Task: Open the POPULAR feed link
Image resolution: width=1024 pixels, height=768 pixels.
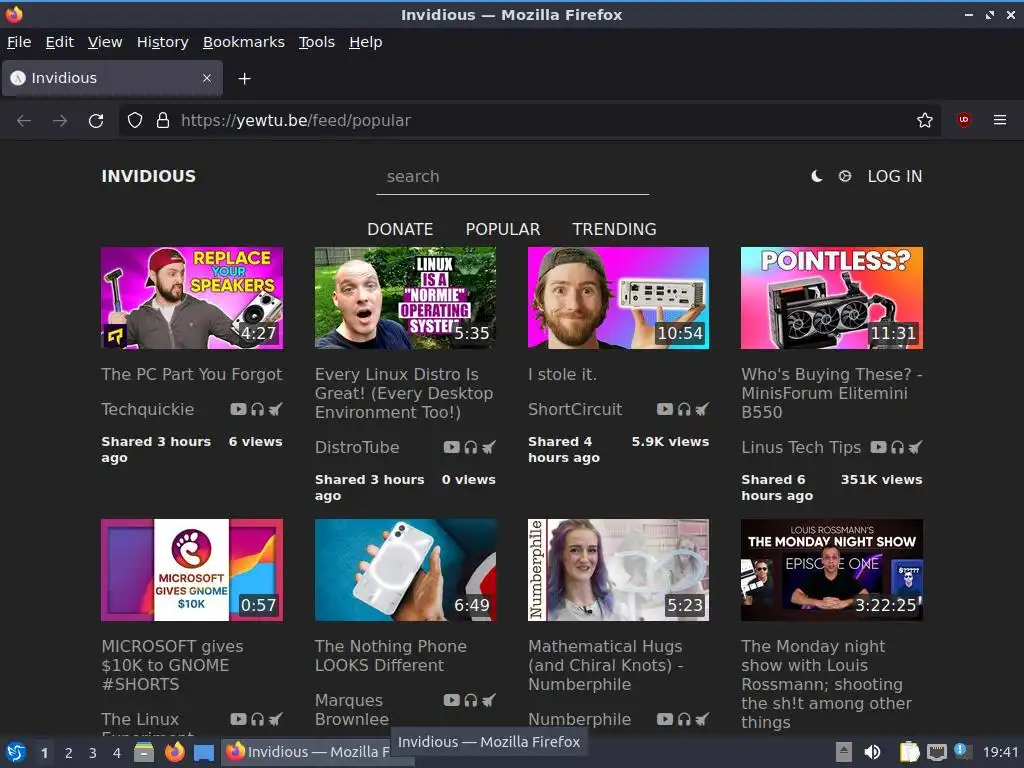Action: tap(503, 229)
